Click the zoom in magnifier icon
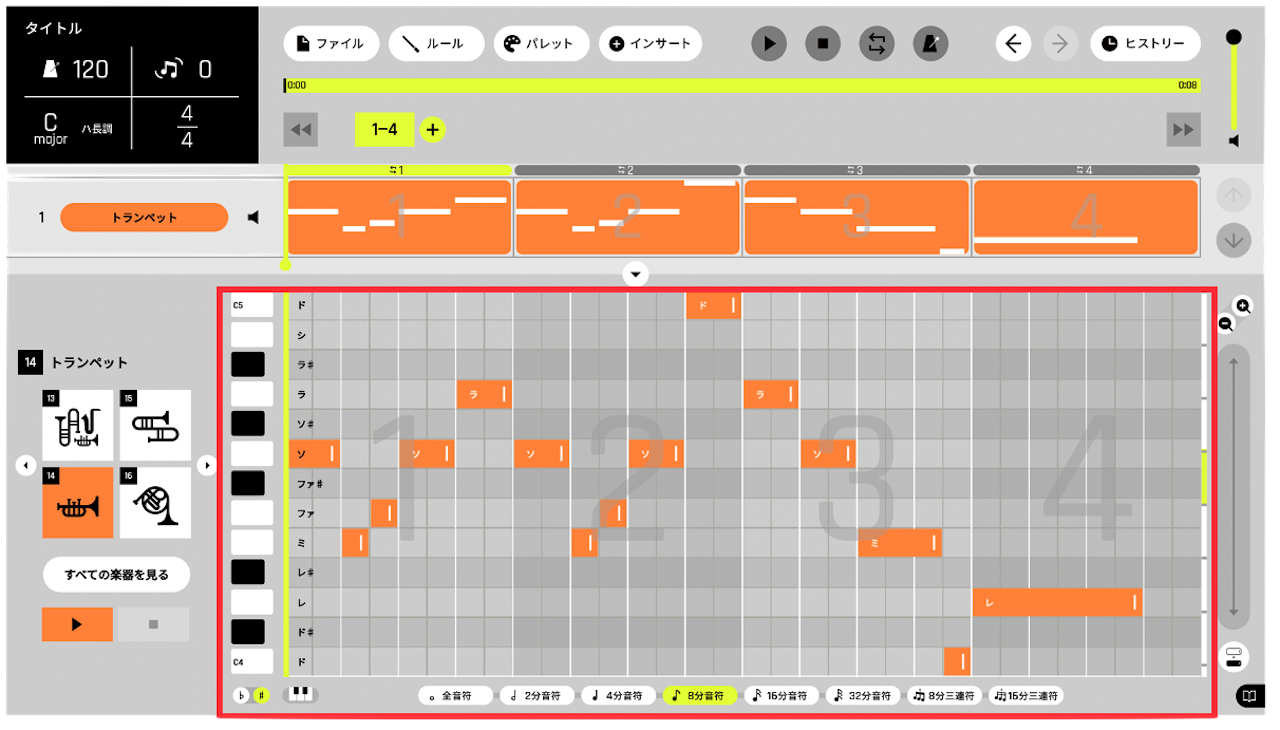Screen dimensions: 1280x730 coord(1242,306)
